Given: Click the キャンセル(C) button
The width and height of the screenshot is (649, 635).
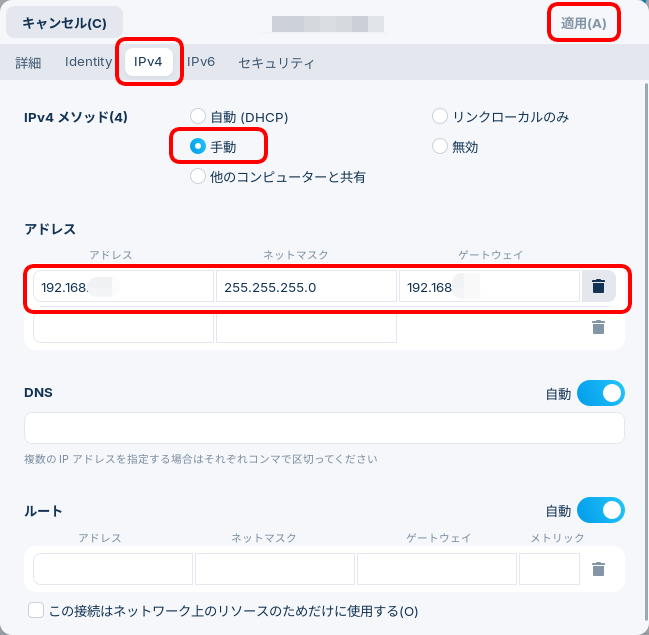Looking at the screenshot, I should click(64, 22).
